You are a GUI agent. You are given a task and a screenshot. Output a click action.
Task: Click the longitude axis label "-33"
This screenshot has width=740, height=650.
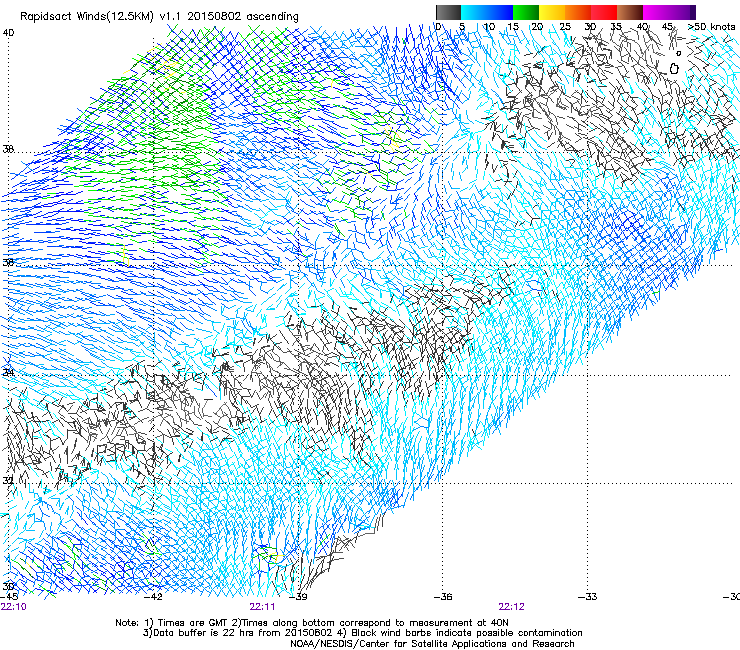pyautogui.click(x=588, y=597)
